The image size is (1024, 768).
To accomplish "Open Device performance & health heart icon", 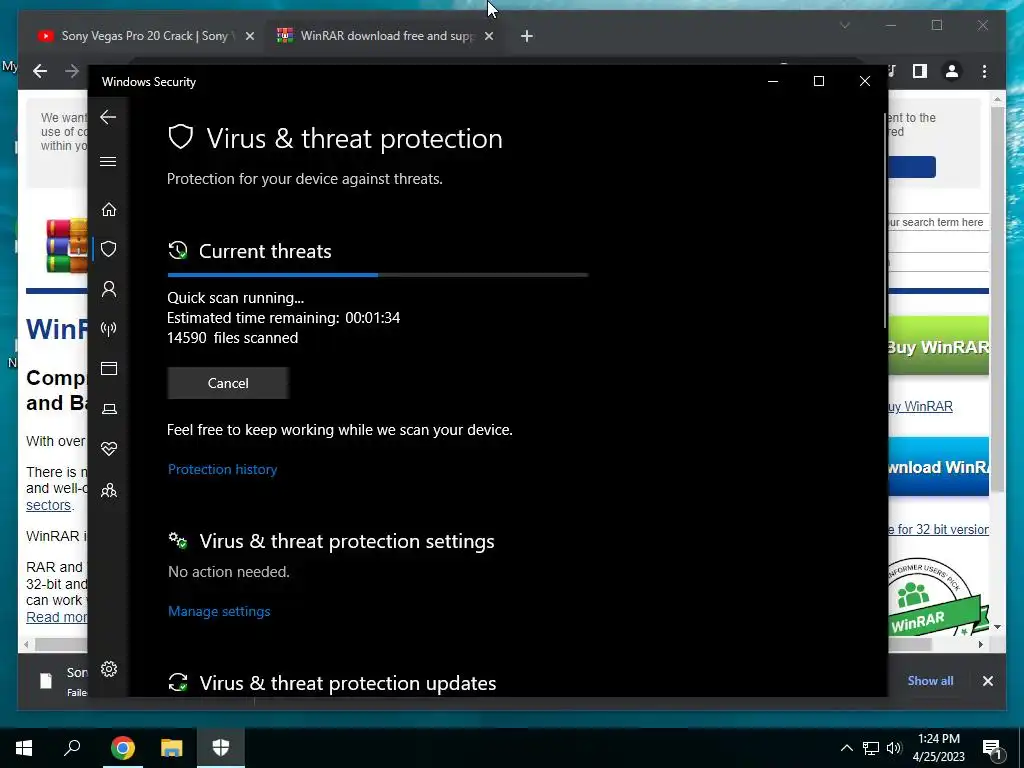I will coord(109,449).
